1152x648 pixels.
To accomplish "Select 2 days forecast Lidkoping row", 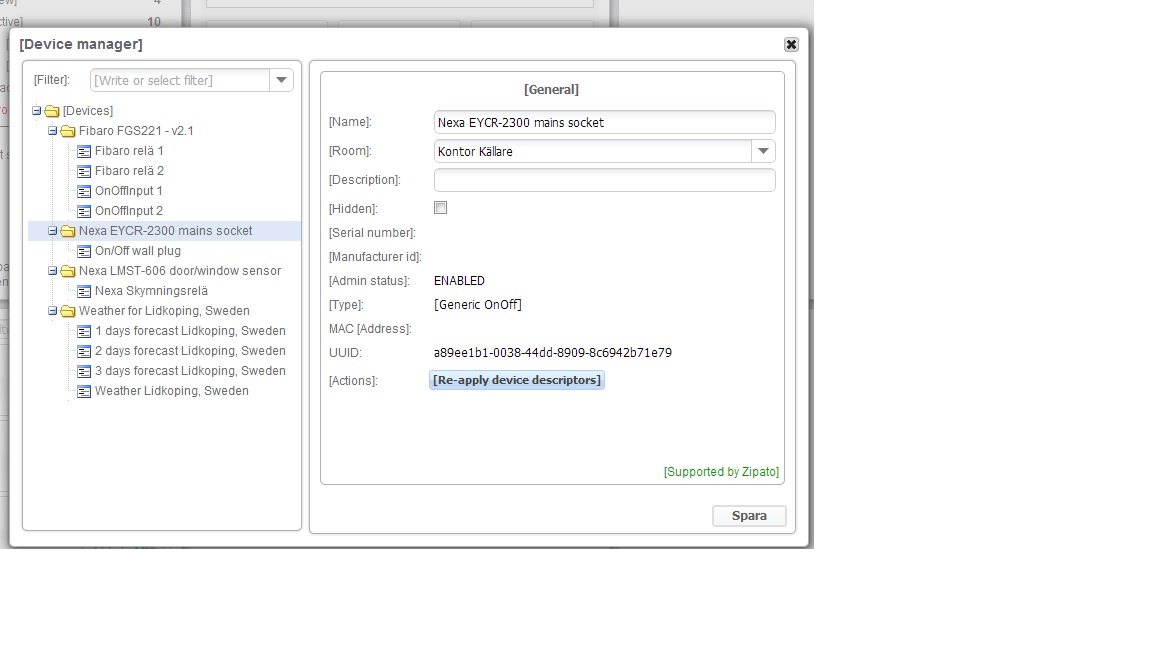I will tap(190, 350).
